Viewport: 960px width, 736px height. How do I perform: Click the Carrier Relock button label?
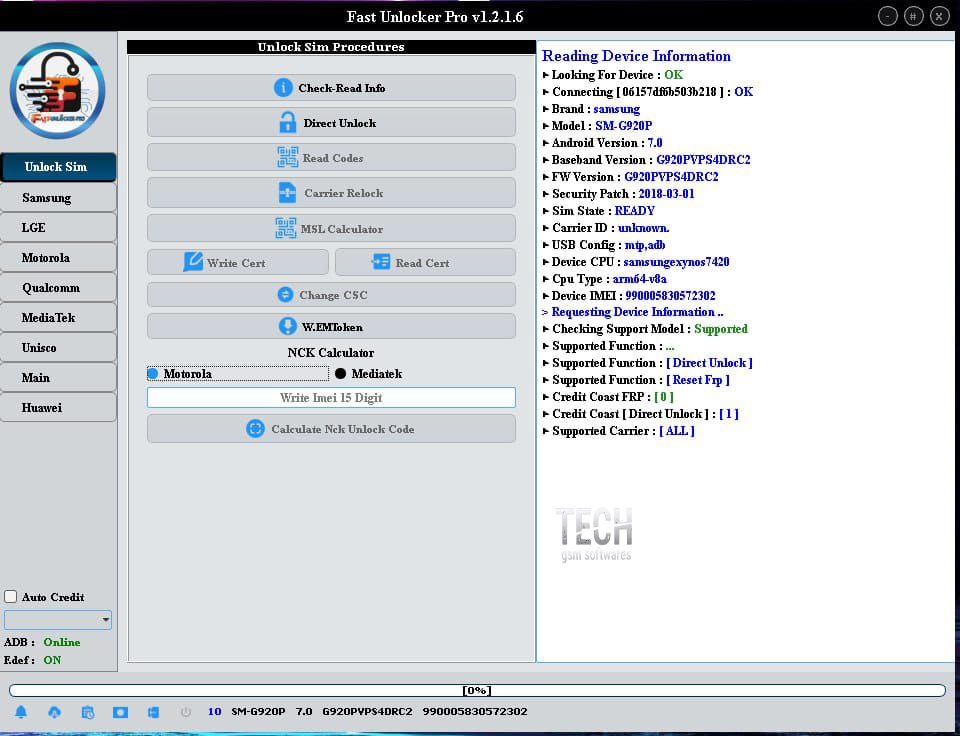tap(343, 193)
